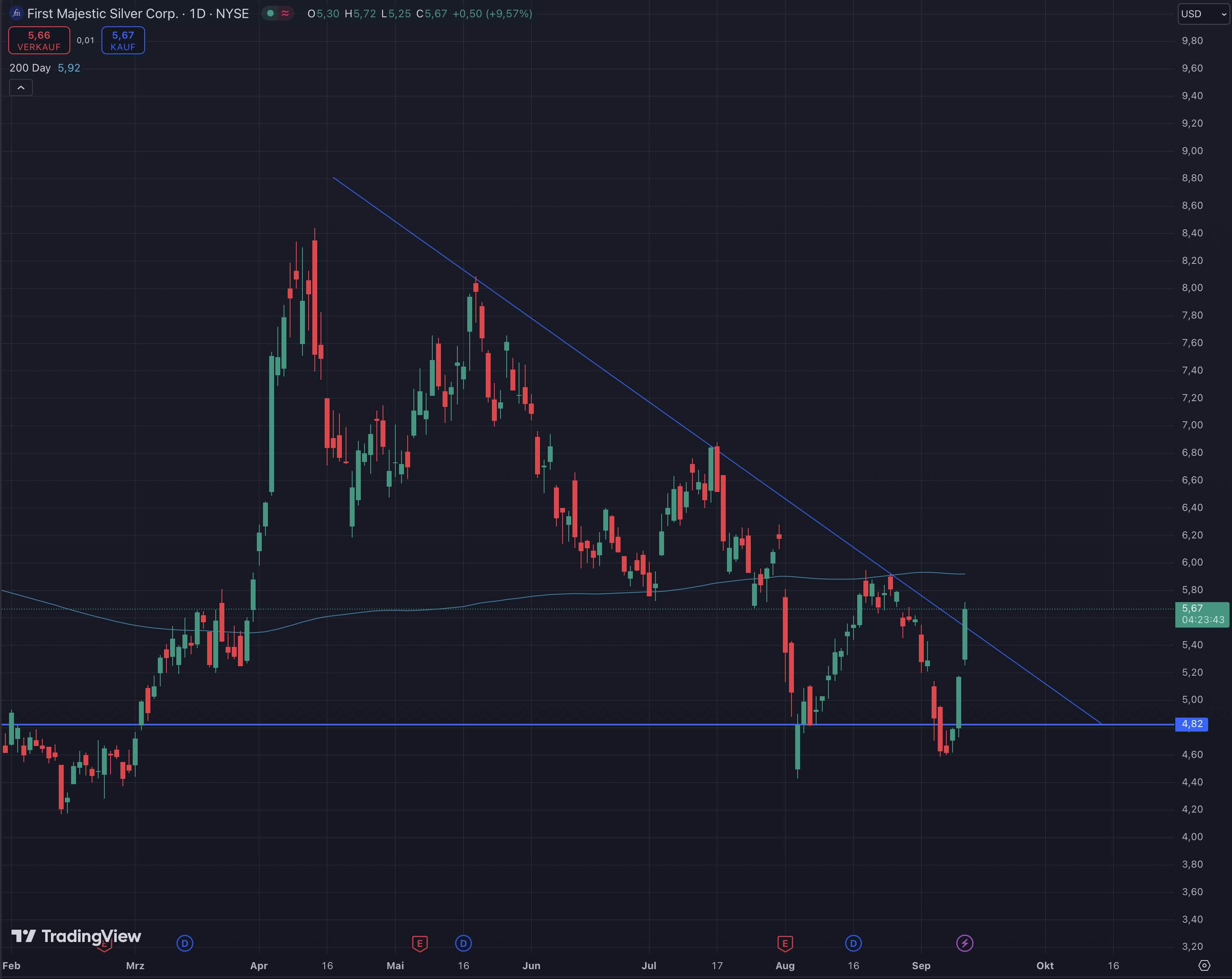This screenshot has width=1232, height=979.
Task: Open the USD currency dropdown
Action: (1203, 14)
